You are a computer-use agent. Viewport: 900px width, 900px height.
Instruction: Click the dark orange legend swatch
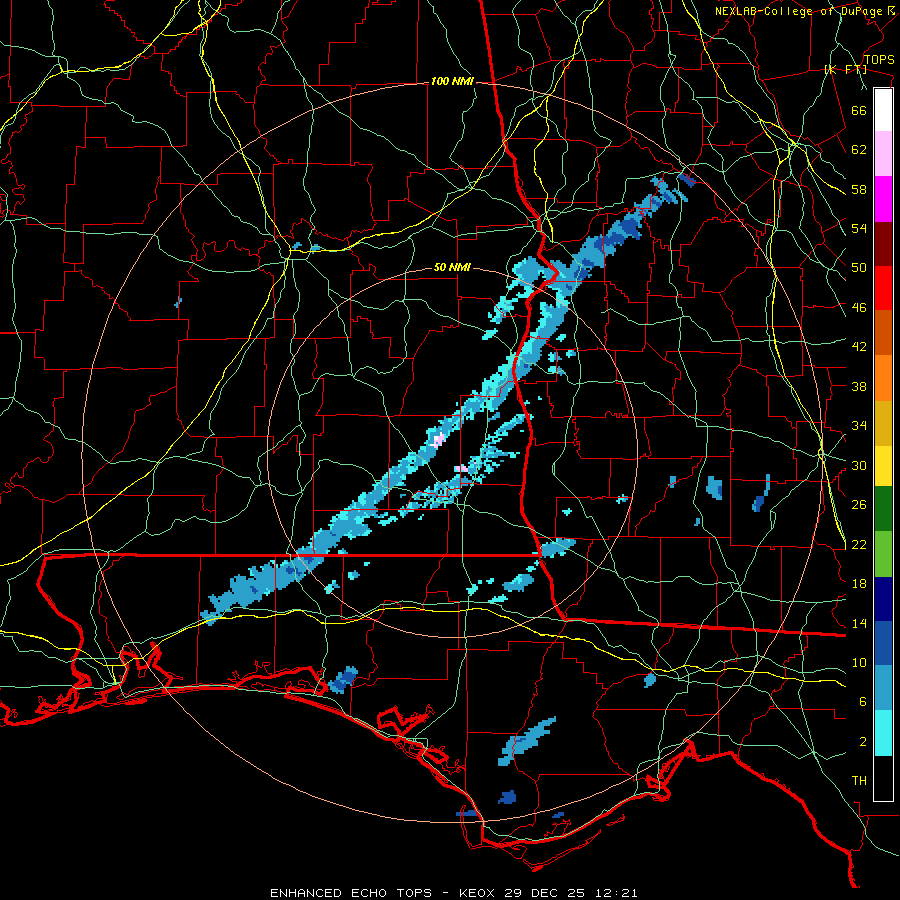point(883,332)
